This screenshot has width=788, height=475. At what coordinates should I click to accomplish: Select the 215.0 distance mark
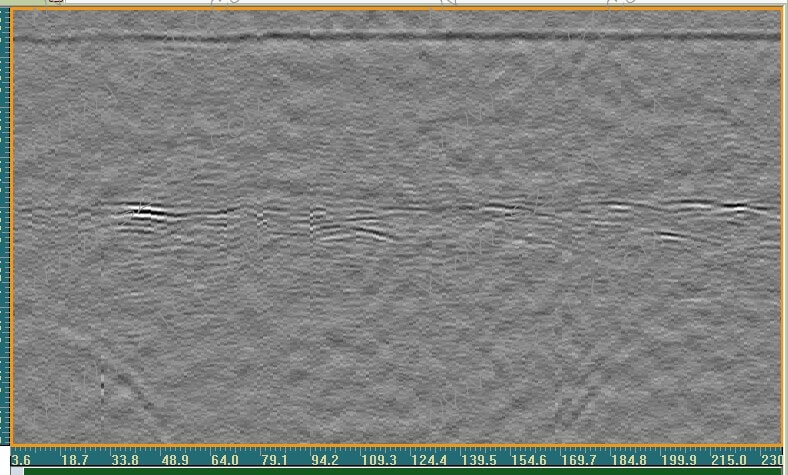(x=729, y=459)
